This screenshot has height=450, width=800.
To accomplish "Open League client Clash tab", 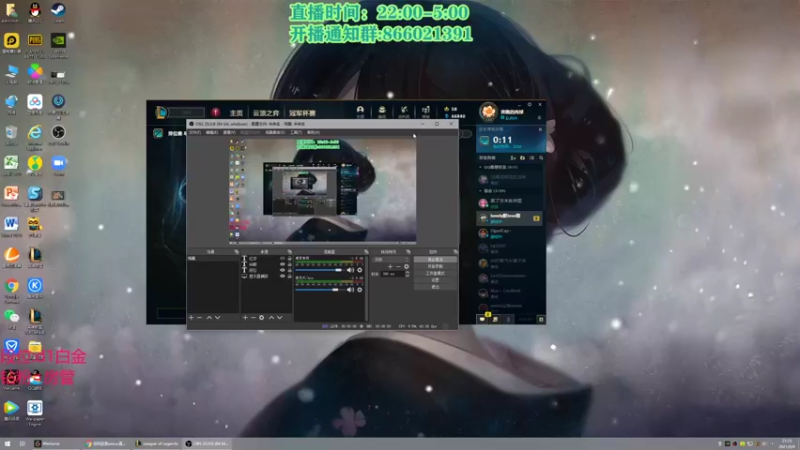I will [x=302, y=113].
